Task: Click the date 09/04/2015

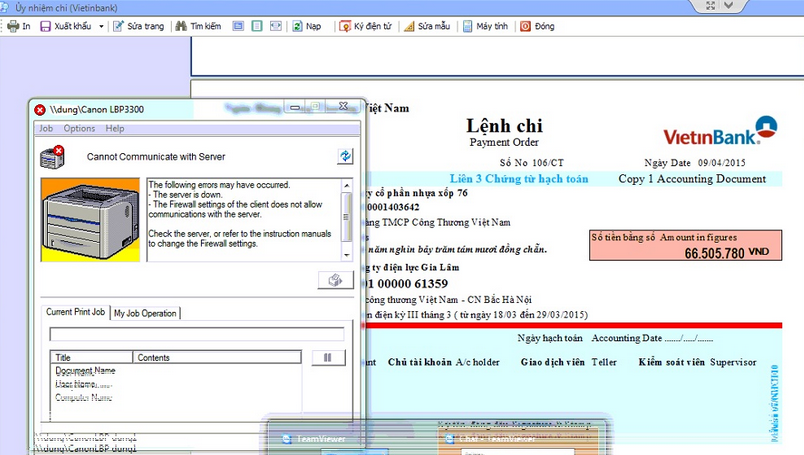Action: pyautogui.click(x=721, y=163)
